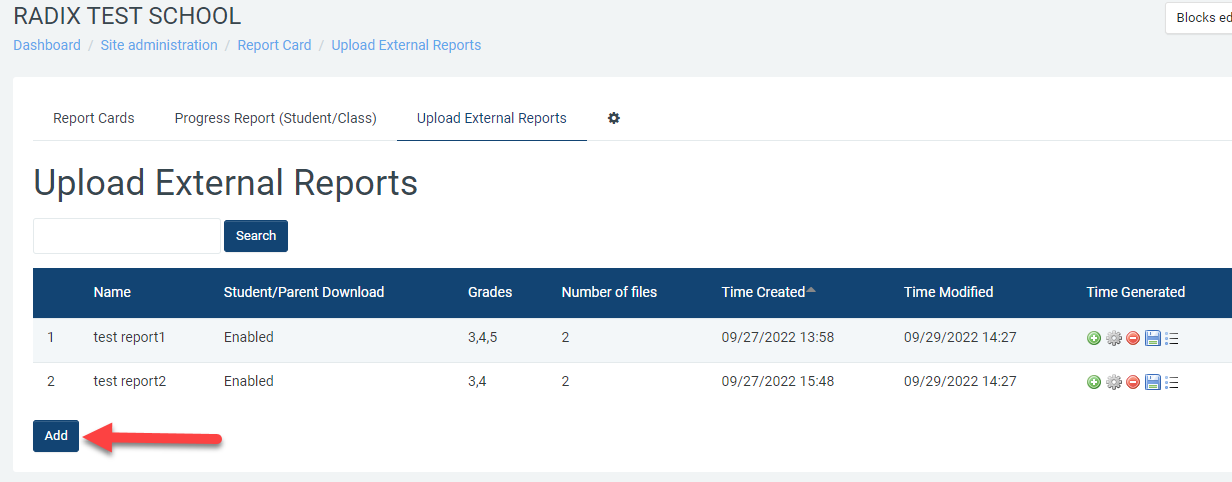Click green plus icon for test report2
The width and height of the screenshot is (1232, 482).
(1093, 382)
